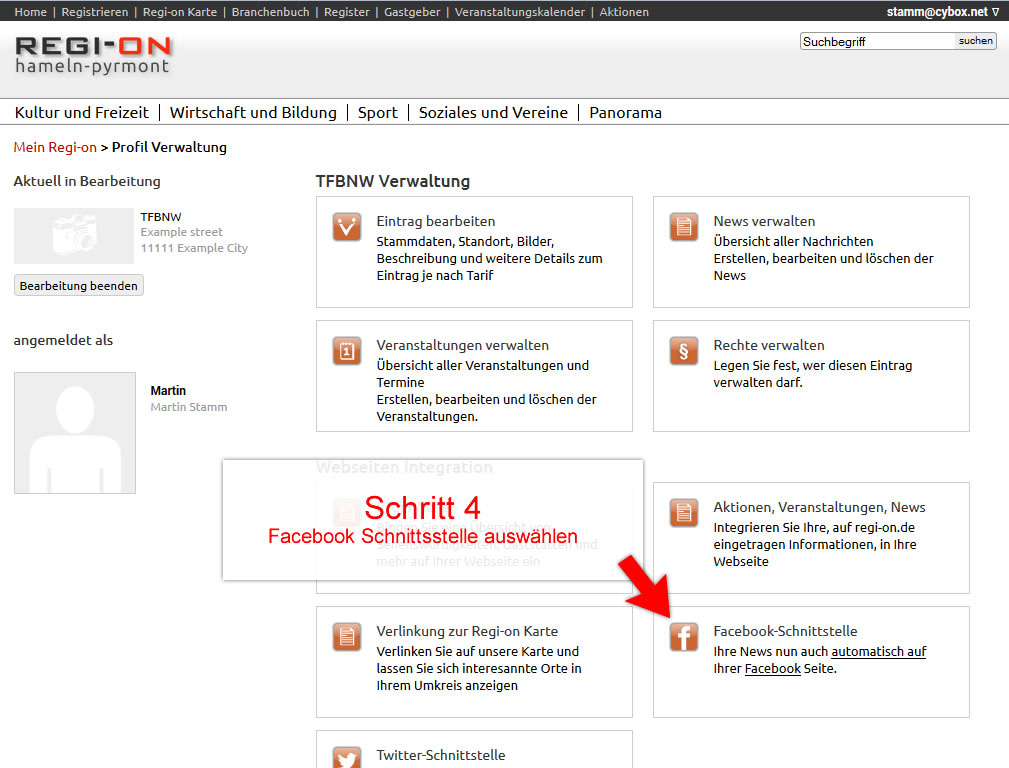
Task: Open the Veranstaltungskalender link in top bar
Action: (520, 12)
